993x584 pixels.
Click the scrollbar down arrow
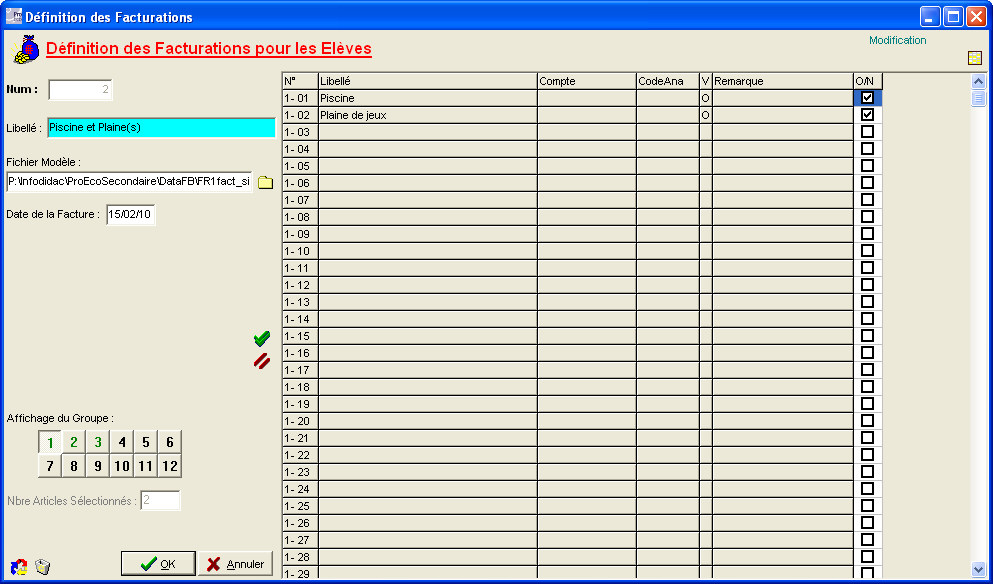point(978,569)
